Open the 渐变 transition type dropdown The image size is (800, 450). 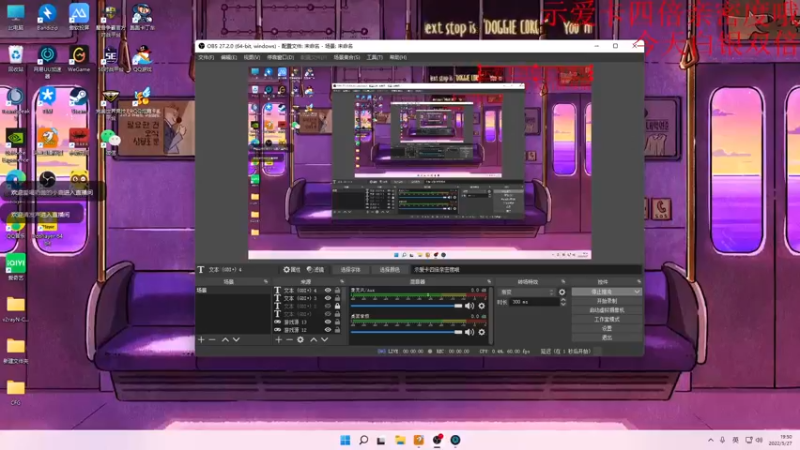coord(527,292)
